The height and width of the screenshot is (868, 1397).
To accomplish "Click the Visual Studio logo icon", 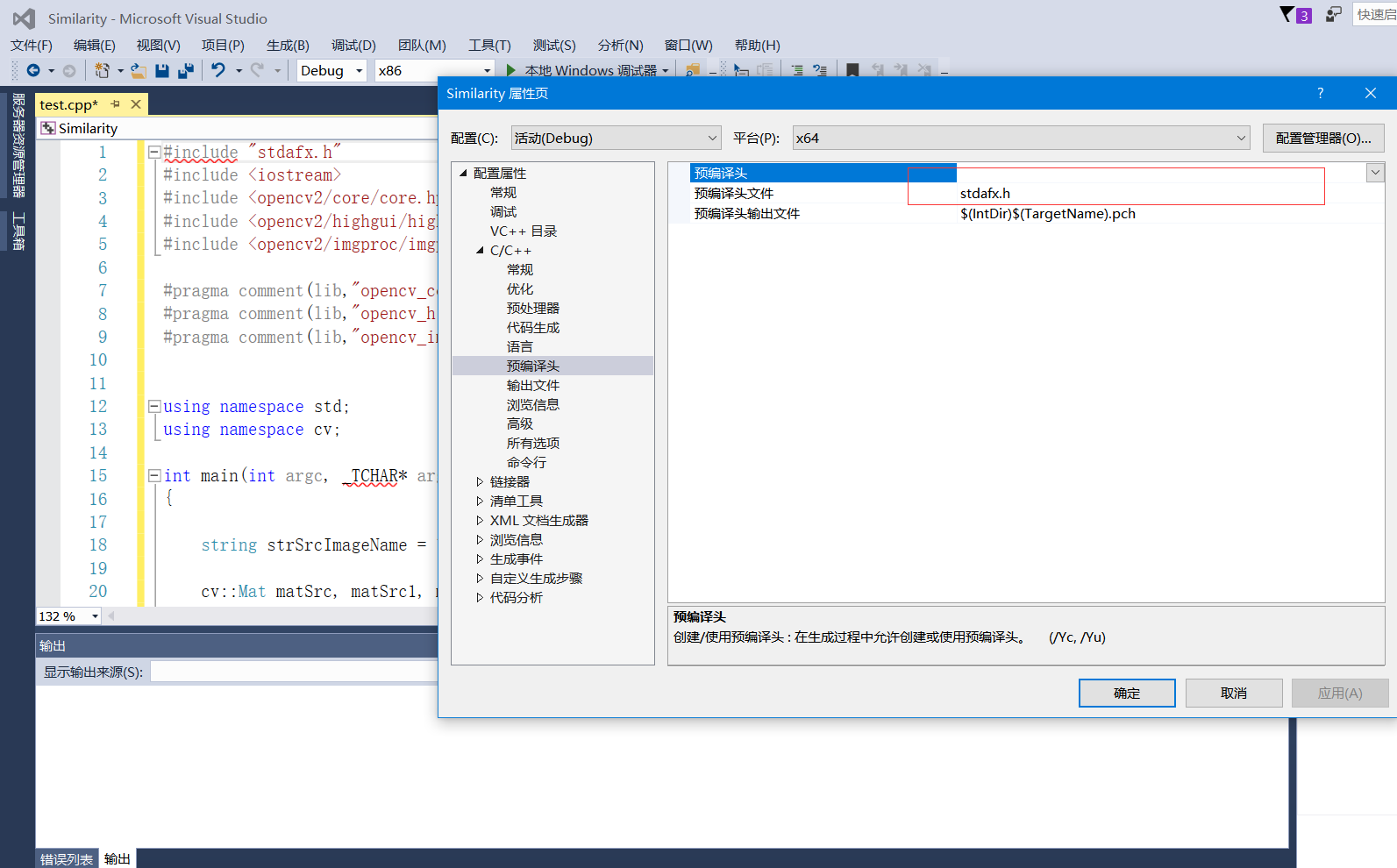I will click(24, 18).
